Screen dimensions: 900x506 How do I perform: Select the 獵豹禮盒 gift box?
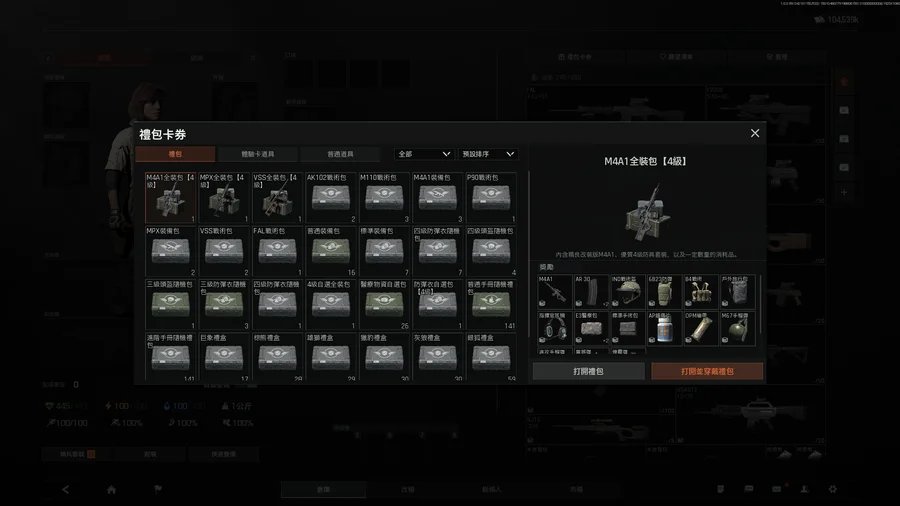coord(384,356)
